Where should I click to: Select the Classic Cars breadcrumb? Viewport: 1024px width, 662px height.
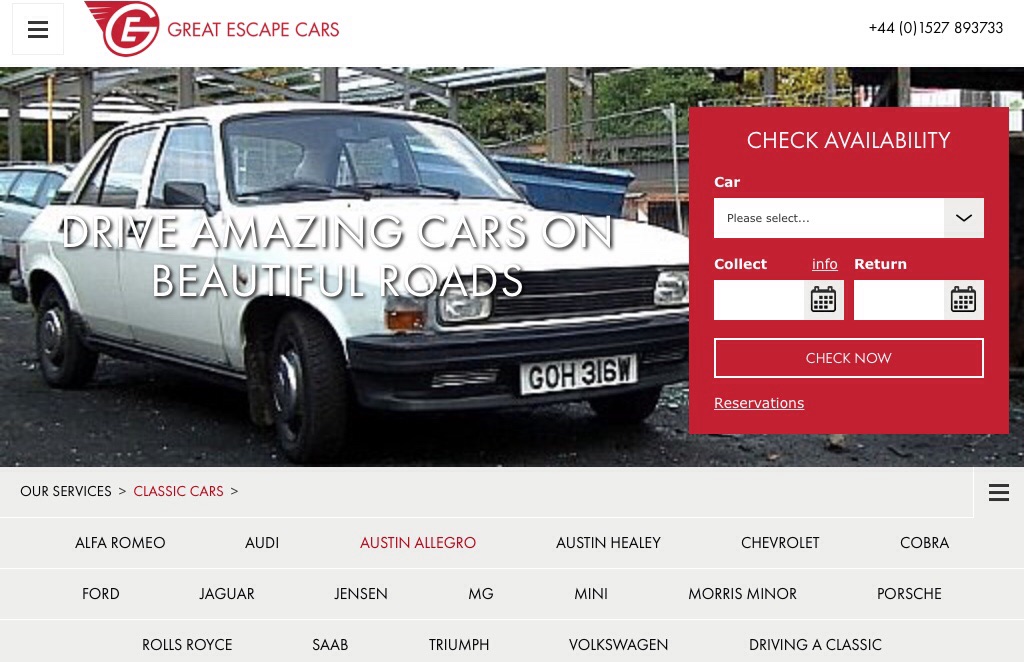[x=178, y=491]
